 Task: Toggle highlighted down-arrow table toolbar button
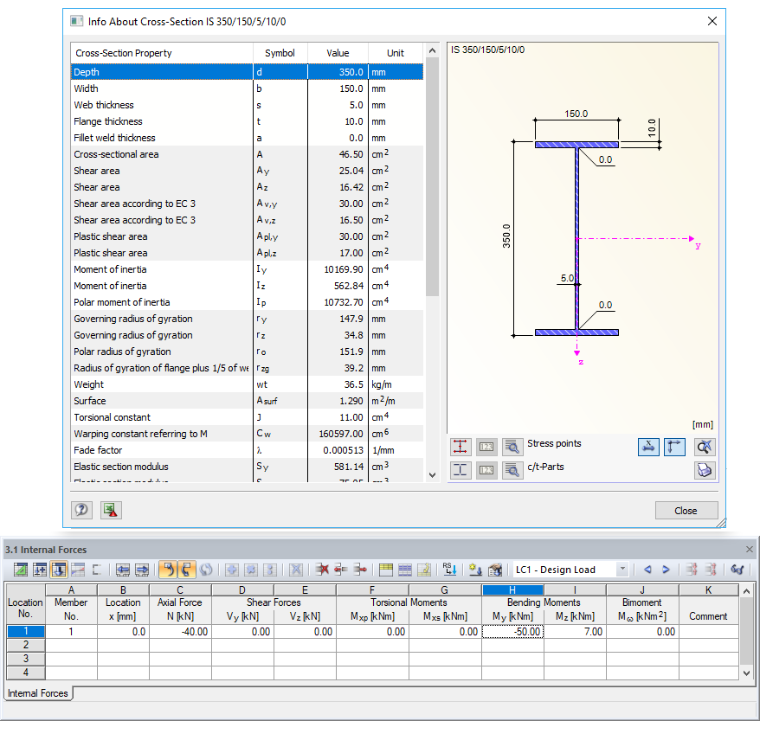59,570
